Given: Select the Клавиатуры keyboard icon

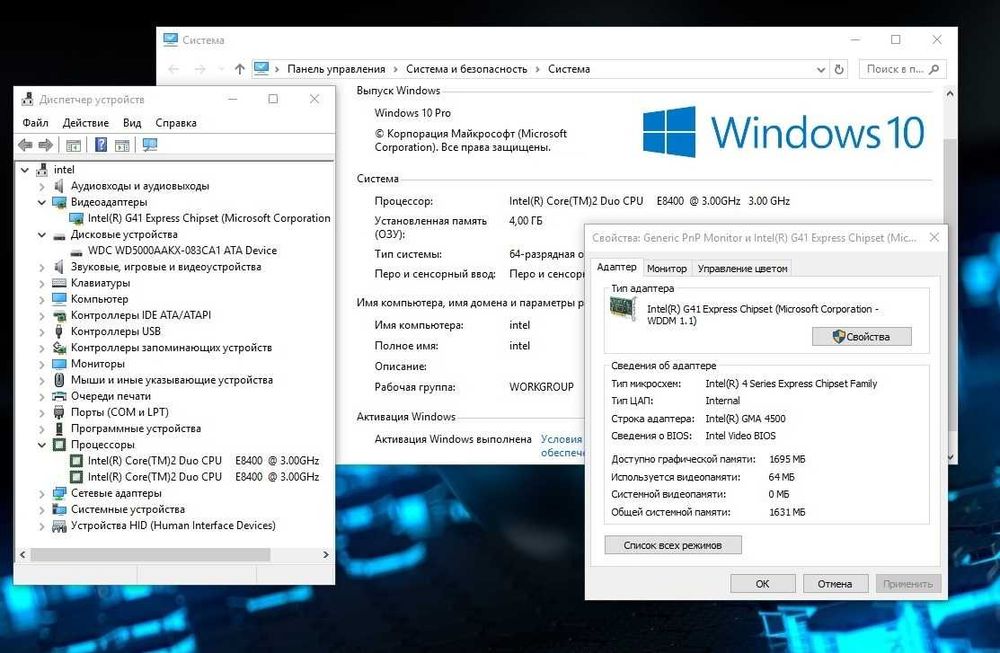Looking at the screenshot, I should (59, 282).
